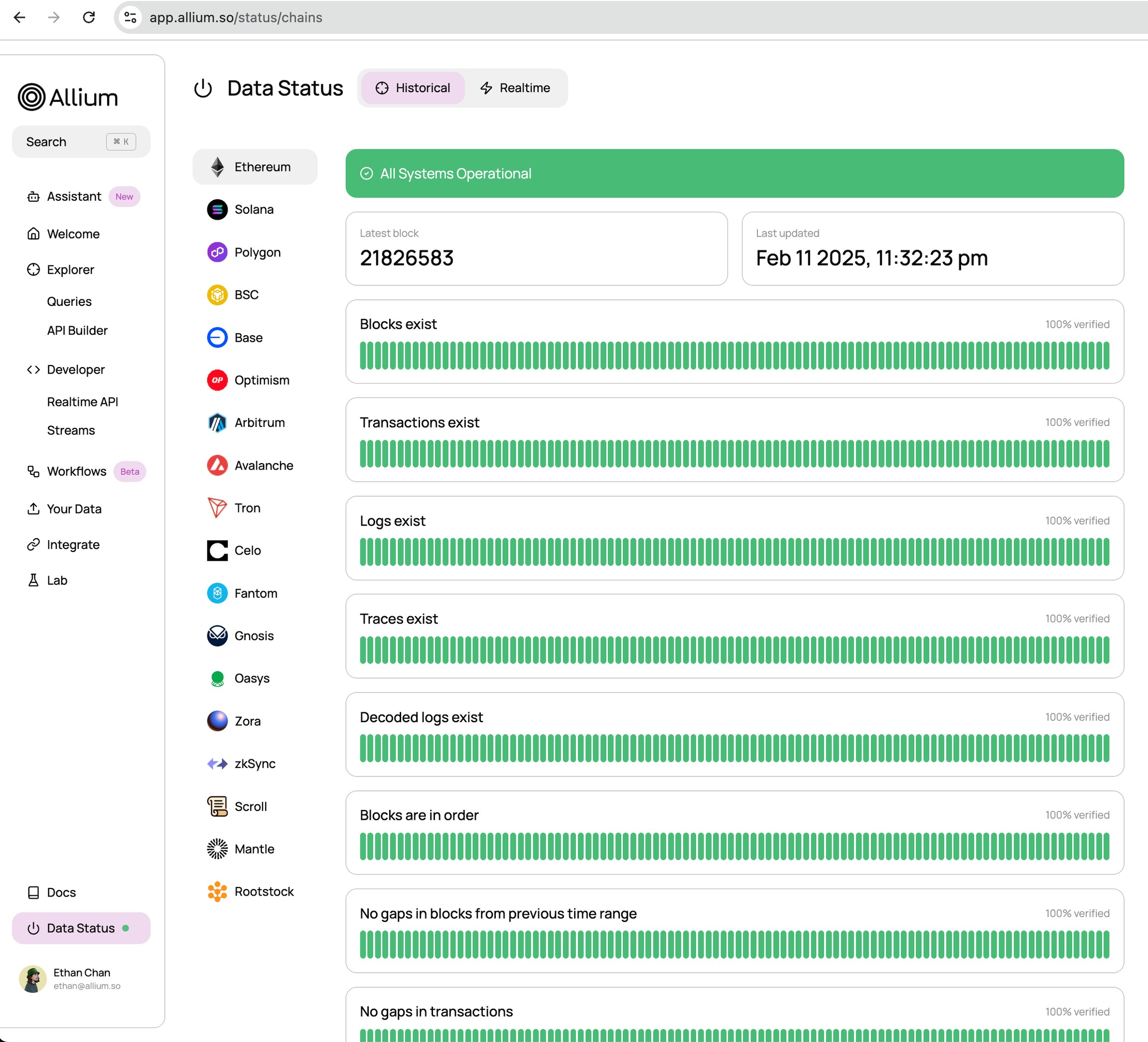Screen dimensions: 1148x1042
Task: Select Scroll chain
Action: [x=255, y=807]
